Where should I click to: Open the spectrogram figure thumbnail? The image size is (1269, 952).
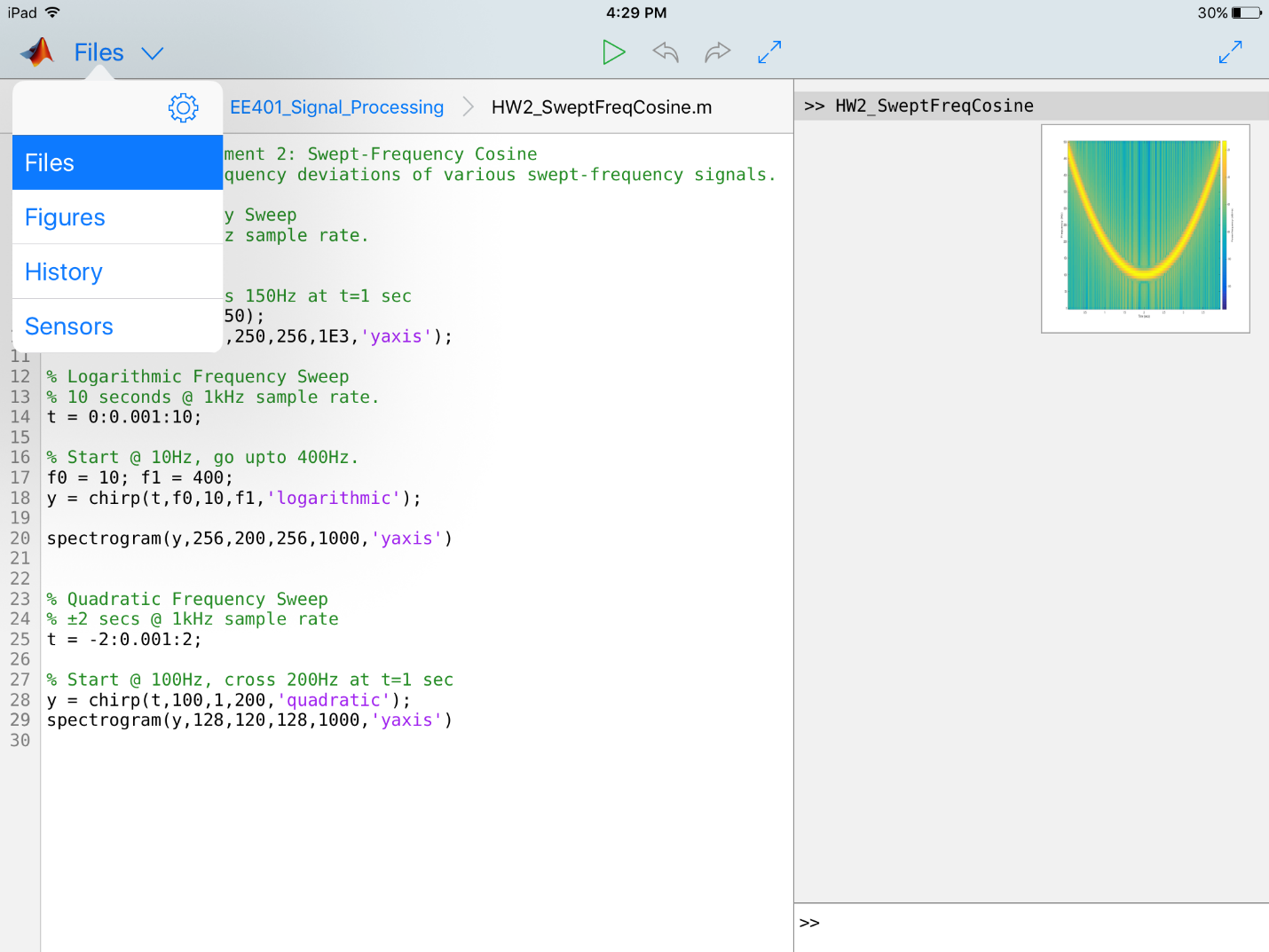tap(1145, 228)
